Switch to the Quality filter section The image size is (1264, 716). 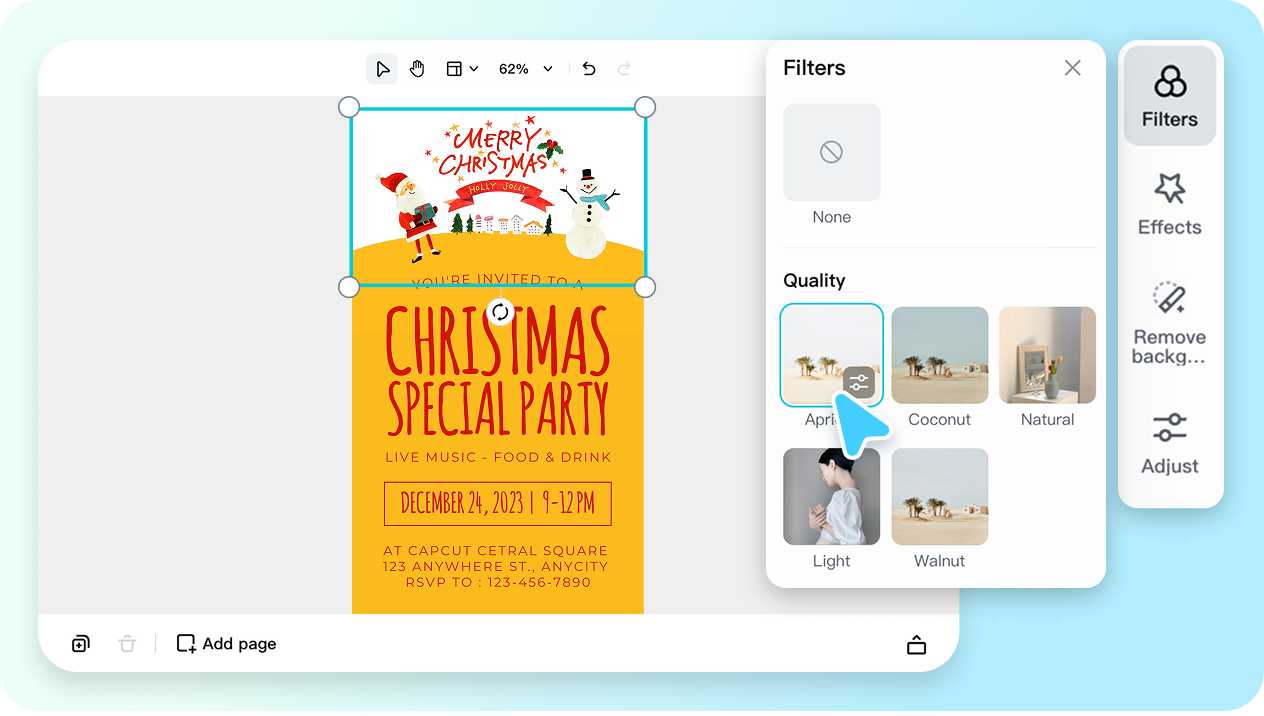814,280
